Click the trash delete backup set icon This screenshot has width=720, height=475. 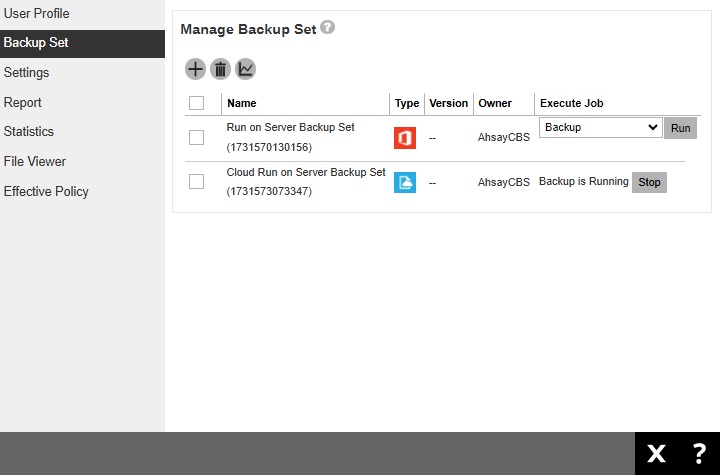click(220, 69)
